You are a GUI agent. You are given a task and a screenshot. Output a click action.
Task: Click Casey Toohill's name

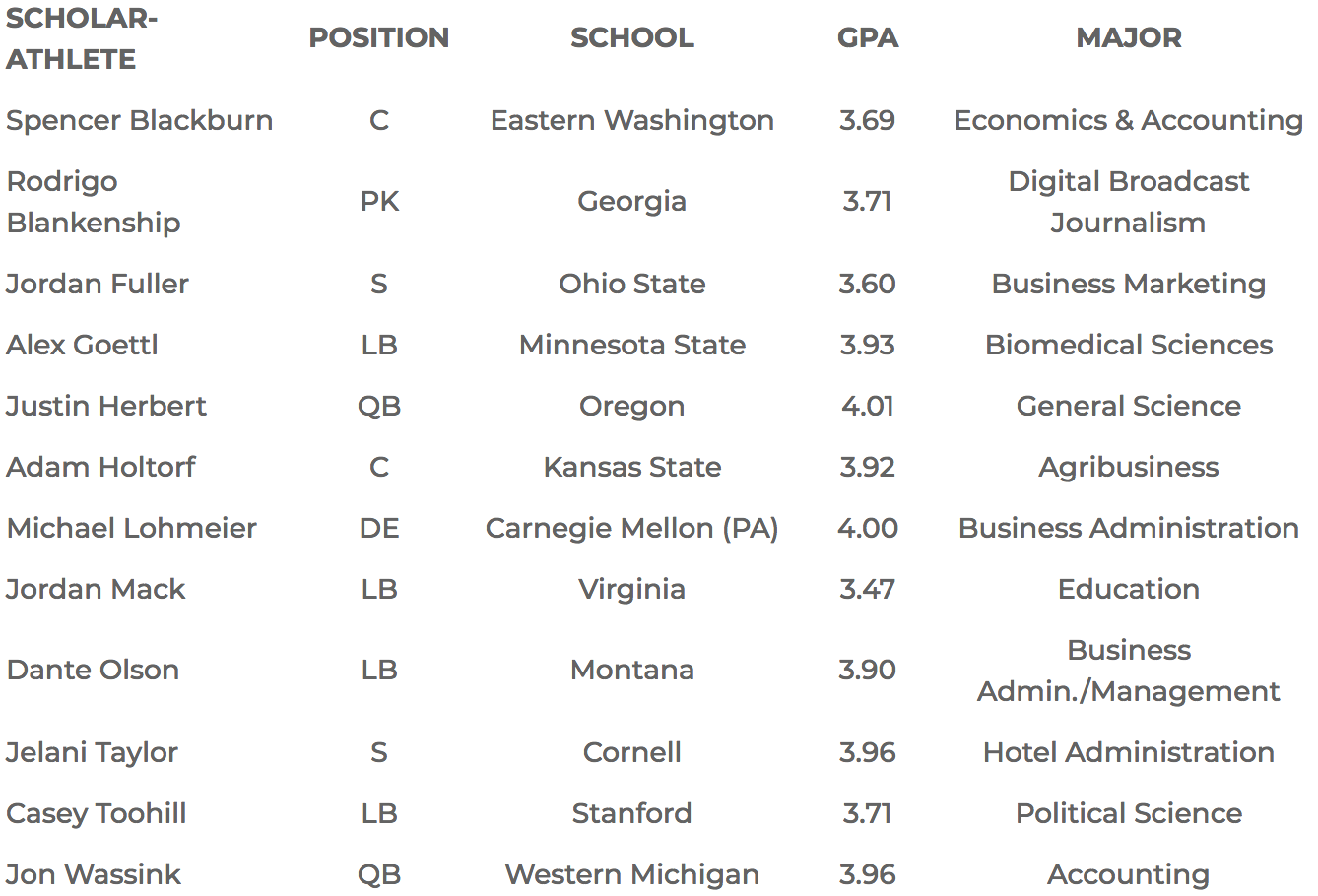[x=97, y=813]
